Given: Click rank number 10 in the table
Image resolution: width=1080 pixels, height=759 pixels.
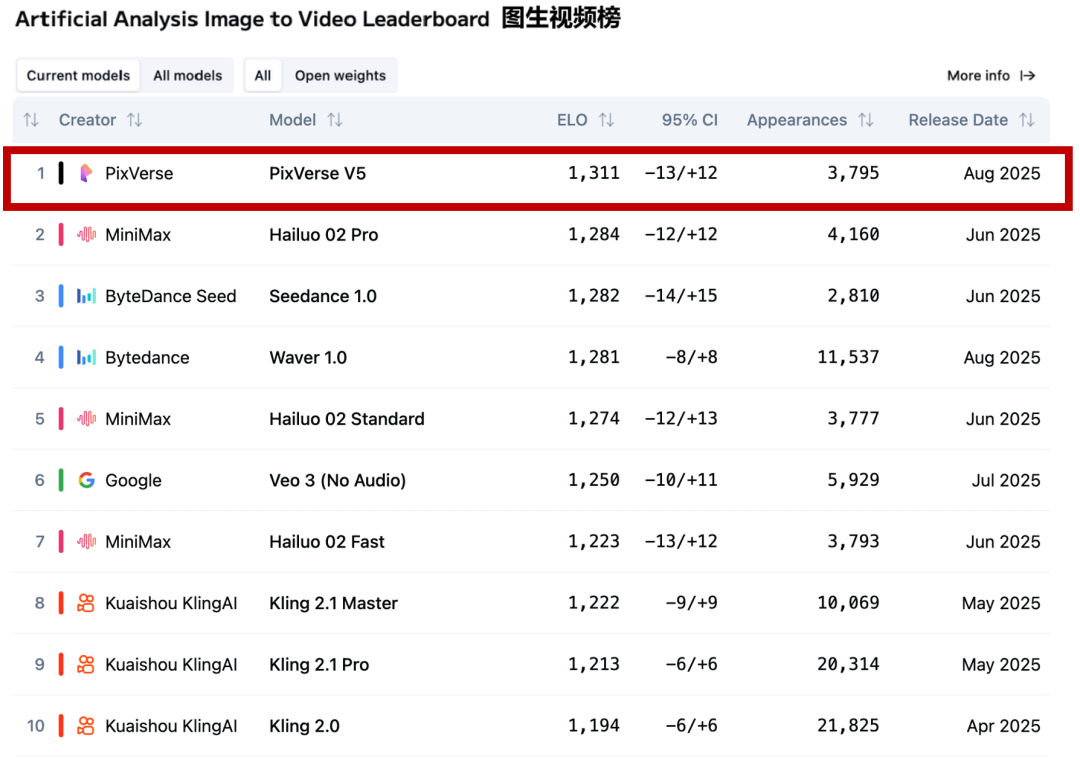Looking at the screenshot, I should pyautogui.click(x=36, y=726).
